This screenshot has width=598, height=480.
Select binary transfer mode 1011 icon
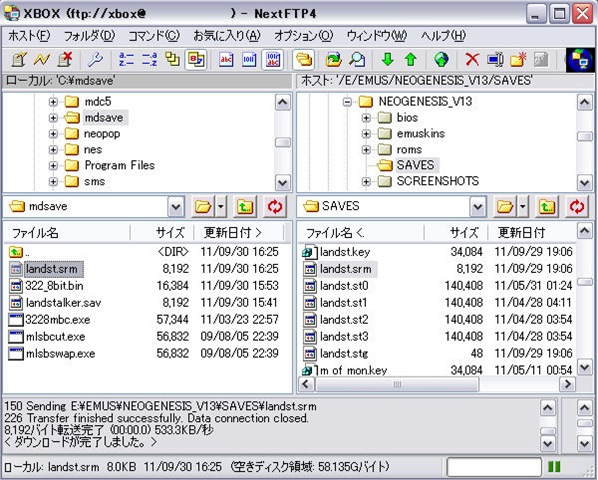coord(249,59)
